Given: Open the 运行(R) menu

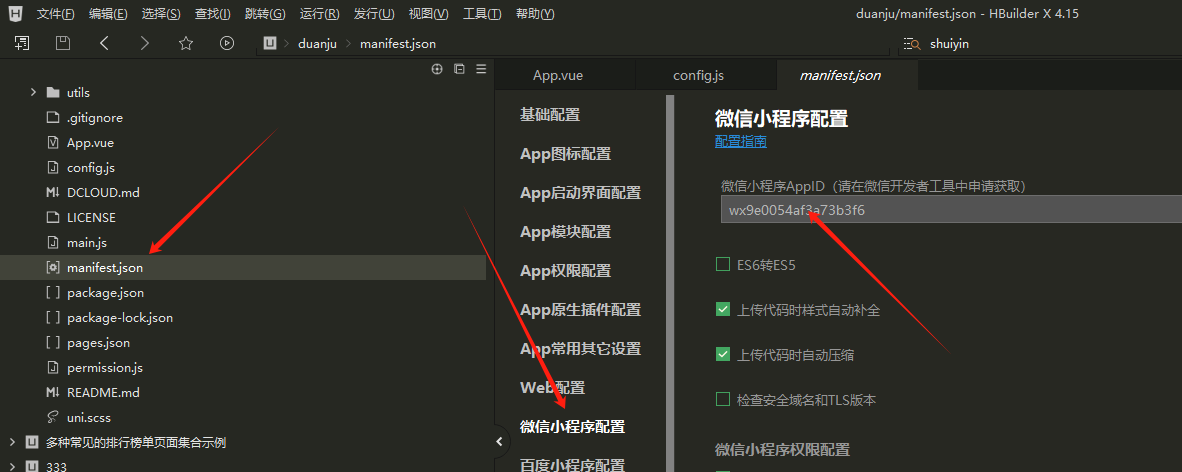Looking at the screenshot, I should [319, 14].
